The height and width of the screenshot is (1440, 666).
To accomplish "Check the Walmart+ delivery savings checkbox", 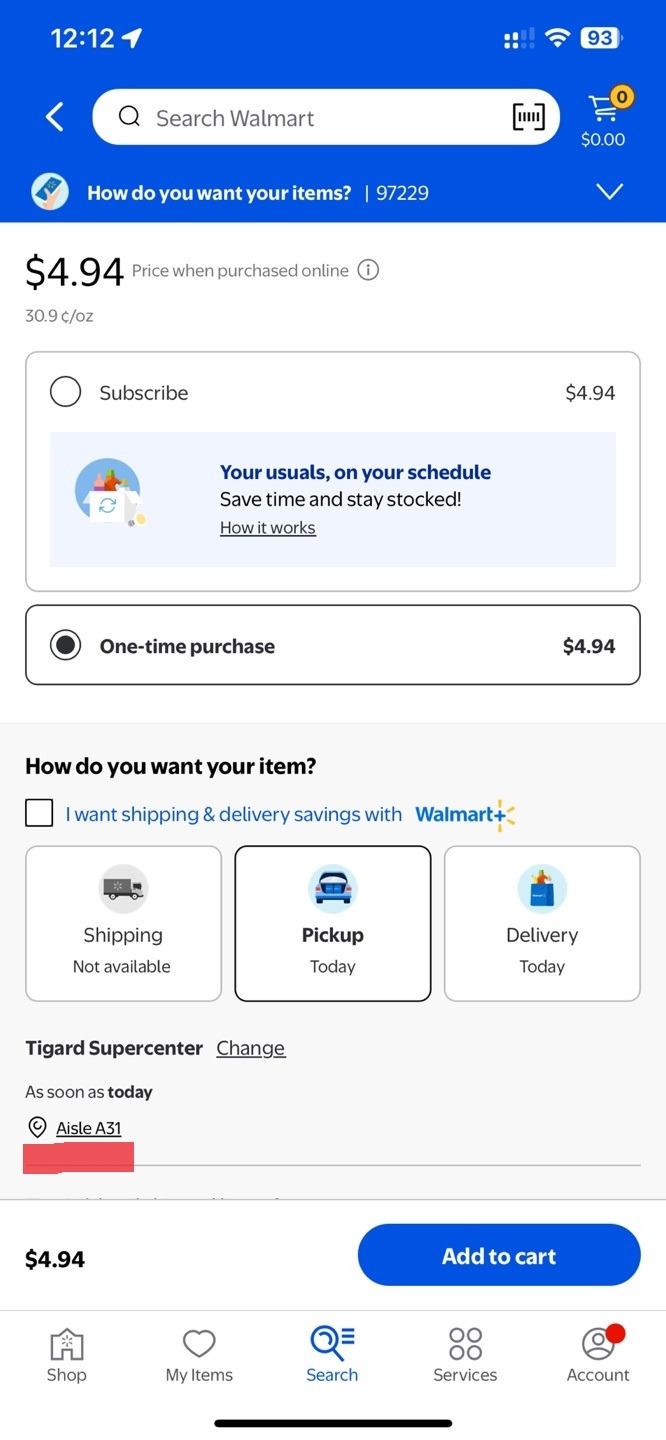I will 39,813.
